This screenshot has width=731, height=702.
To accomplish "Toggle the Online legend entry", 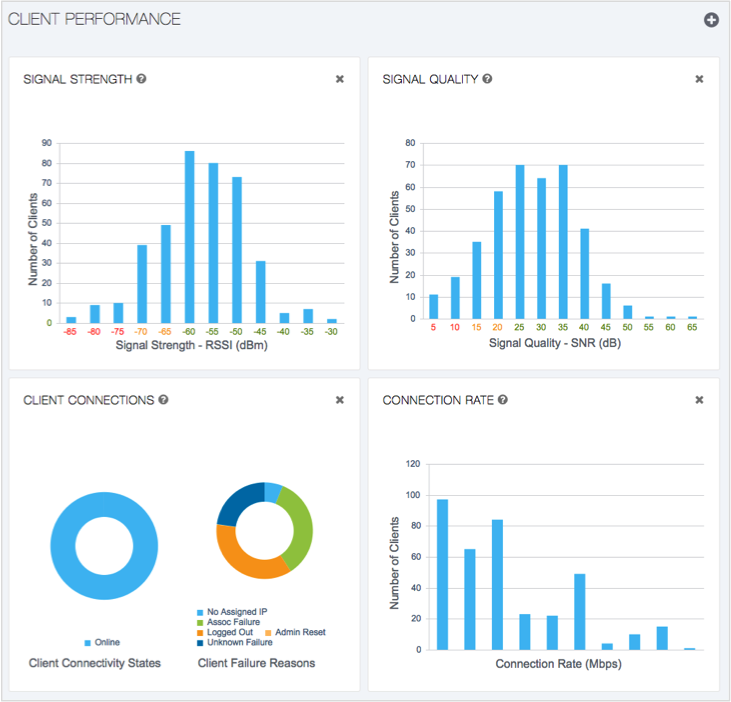I will [x=105, y=642].
